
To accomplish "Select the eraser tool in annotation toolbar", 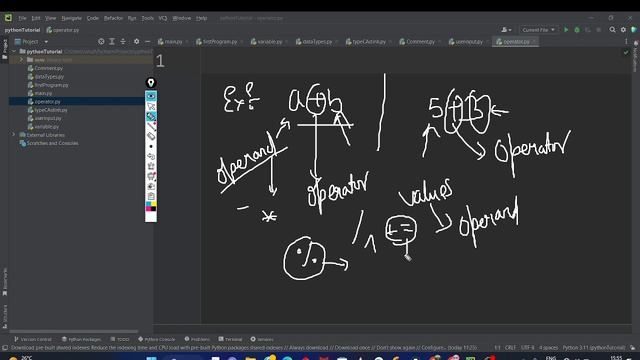I will [151, 136].
